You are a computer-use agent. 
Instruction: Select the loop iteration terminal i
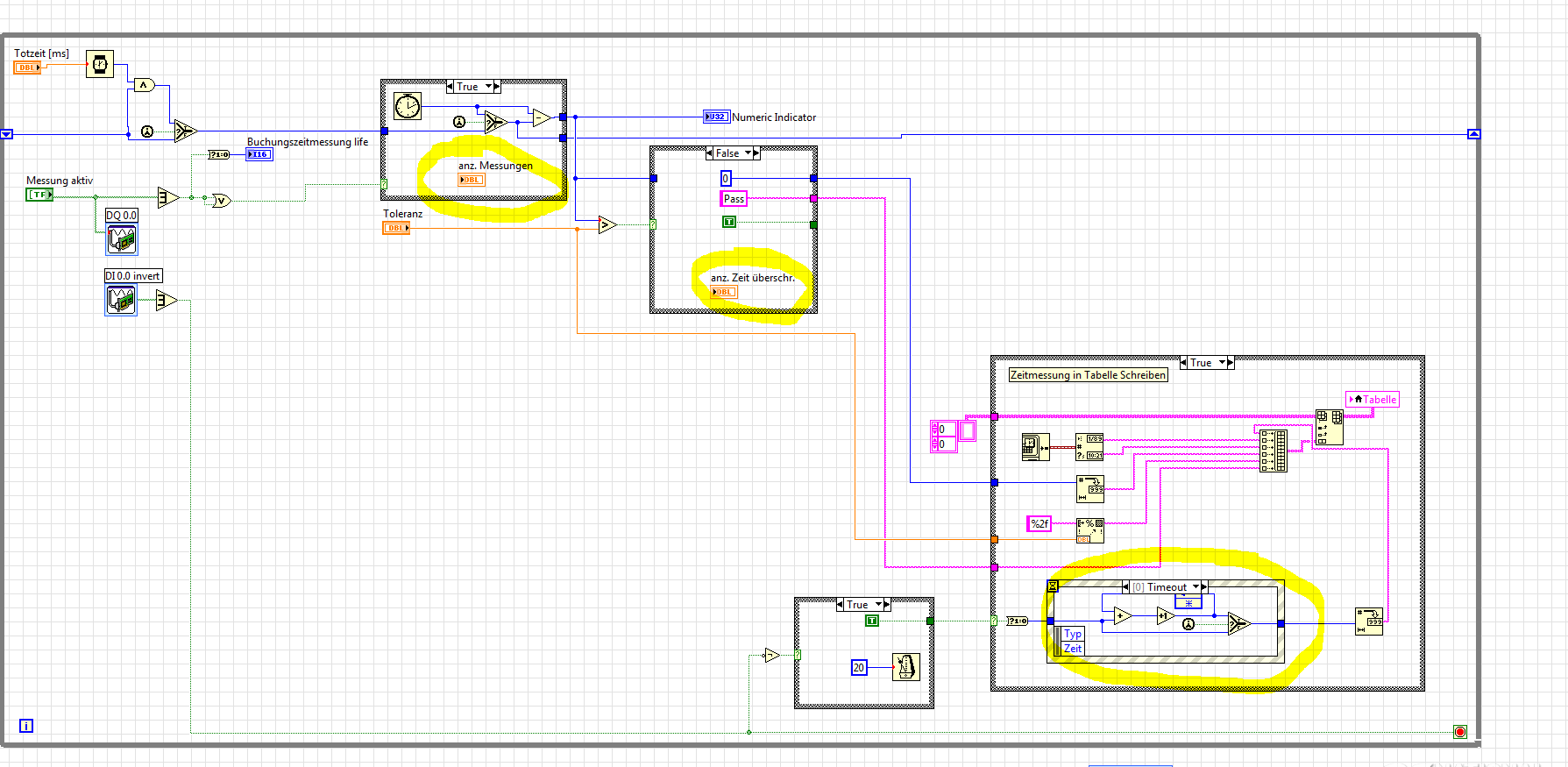pyautogui.click(x=26, y=726)
